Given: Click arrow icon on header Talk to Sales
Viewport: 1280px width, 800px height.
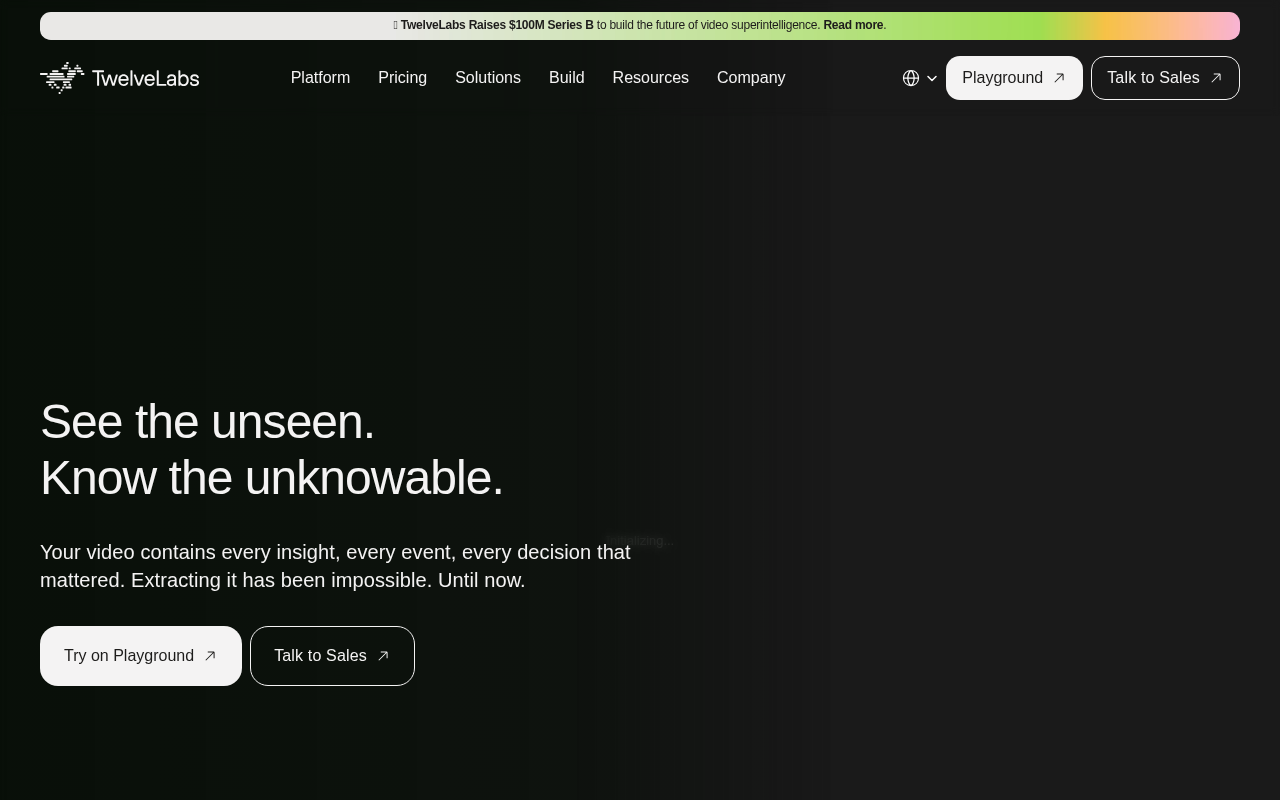Looking at the screenshot, I should tap(1216, 78).
